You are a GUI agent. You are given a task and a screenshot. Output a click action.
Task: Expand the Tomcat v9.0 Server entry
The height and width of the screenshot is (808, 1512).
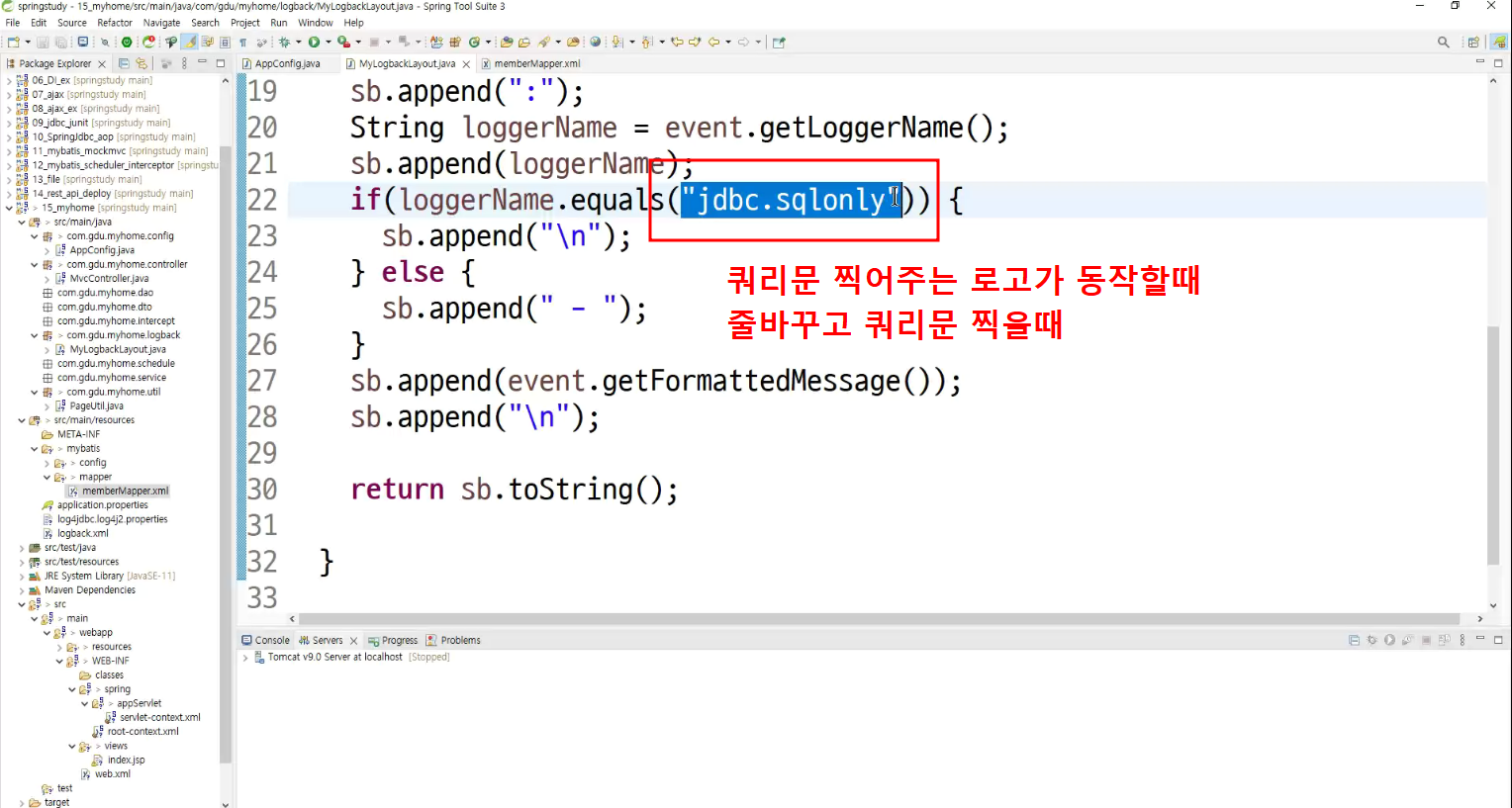(245, 658)
